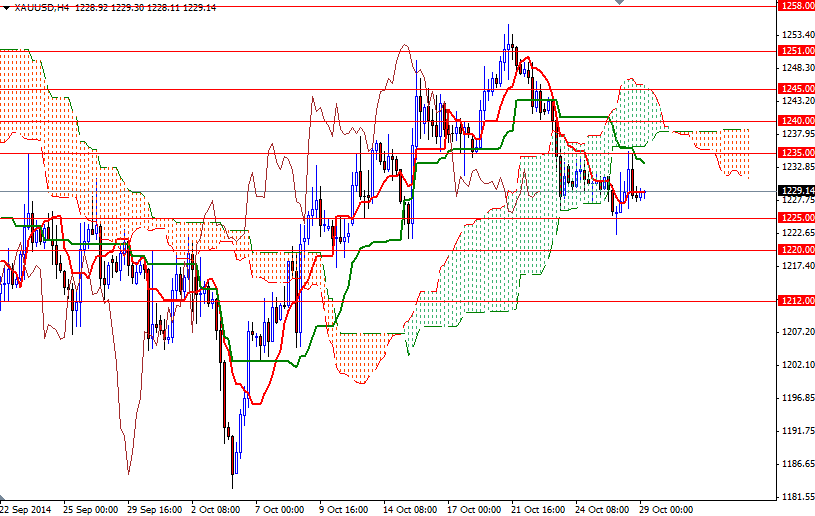
Task: Click the 14 Oct 08:00 time label
Action: pyautogui.click(x=411, y=508)
